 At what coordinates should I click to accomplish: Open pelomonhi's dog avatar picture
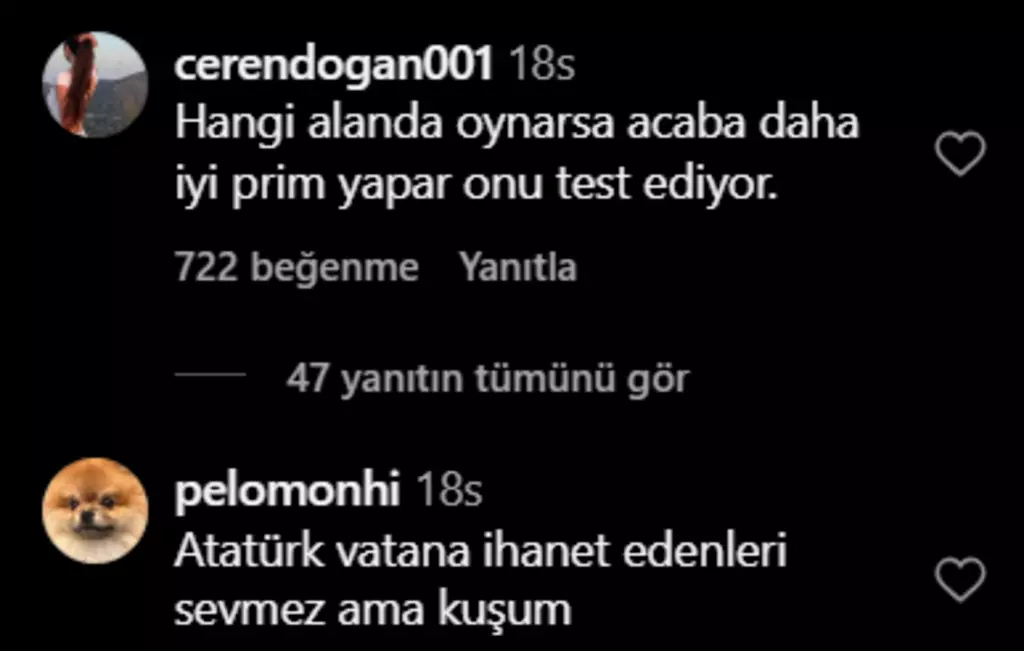point(95,511)
